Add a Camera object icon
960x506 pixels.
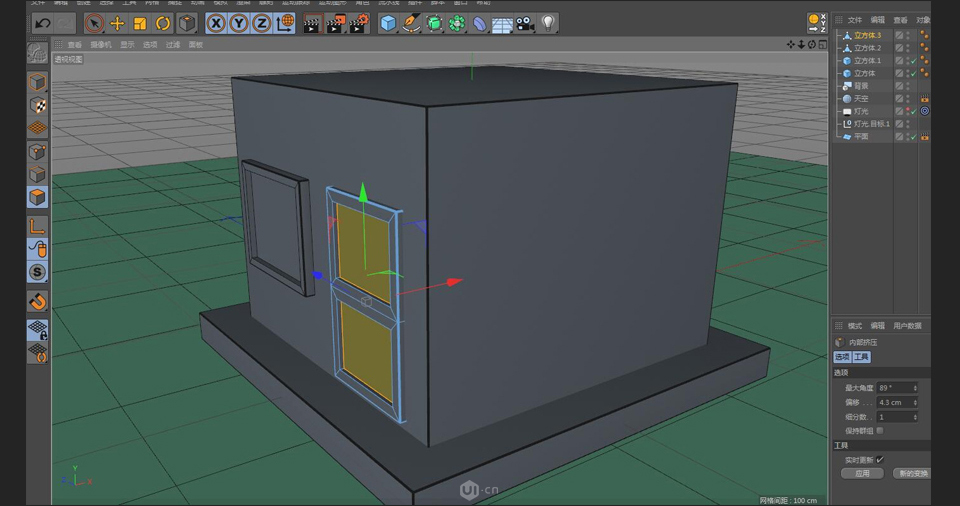pyautogui.click(x=525, y=24)
